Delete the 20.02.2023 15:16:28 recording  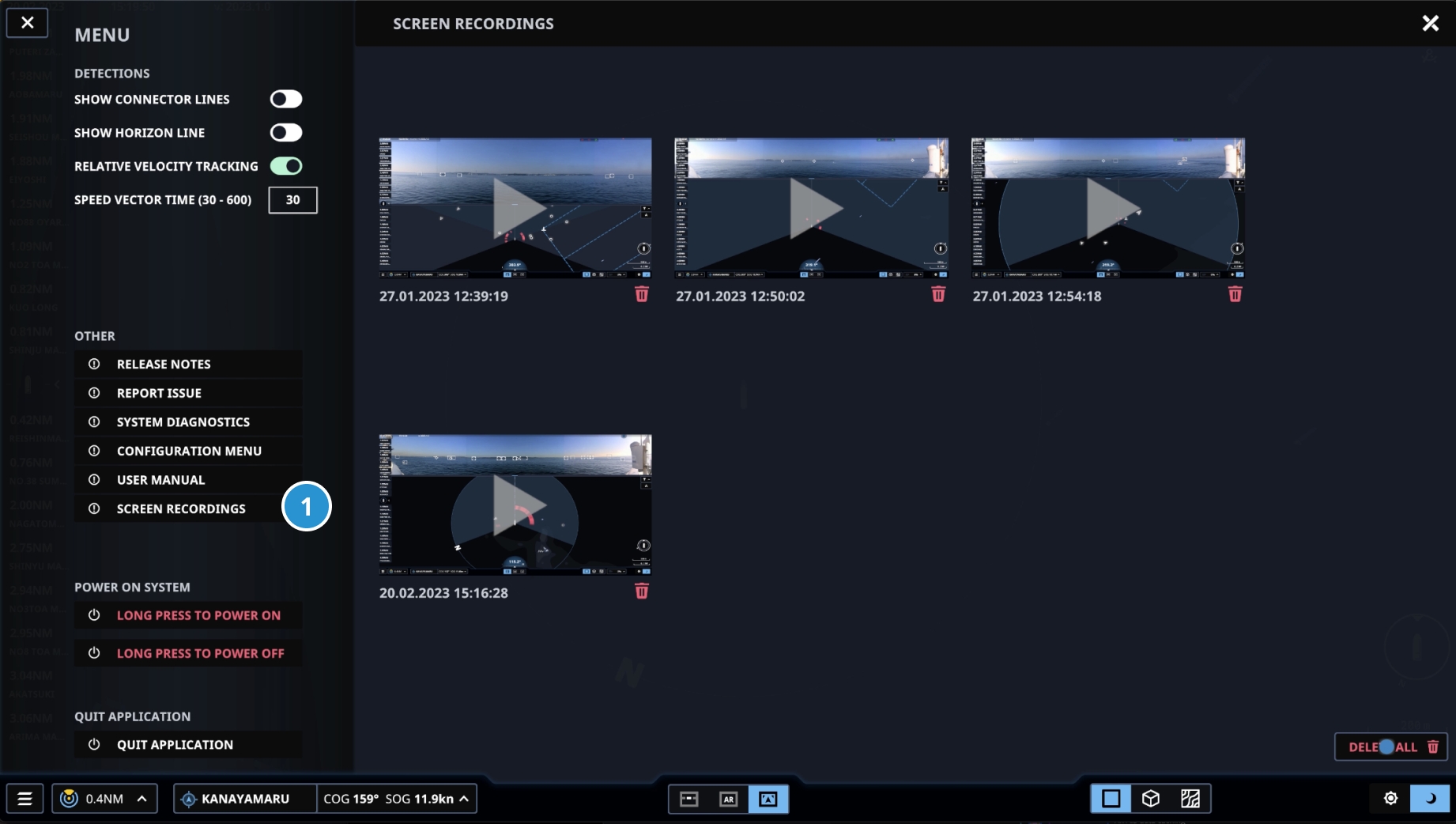641,592
